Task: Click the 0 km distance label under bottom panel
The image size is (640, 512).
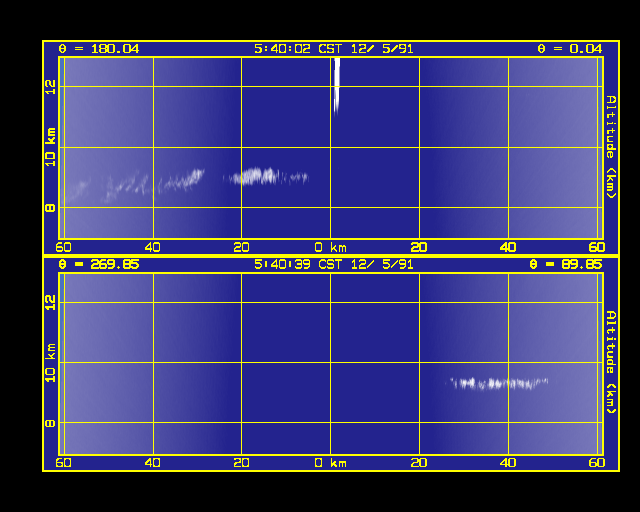Action: [331, 463]
